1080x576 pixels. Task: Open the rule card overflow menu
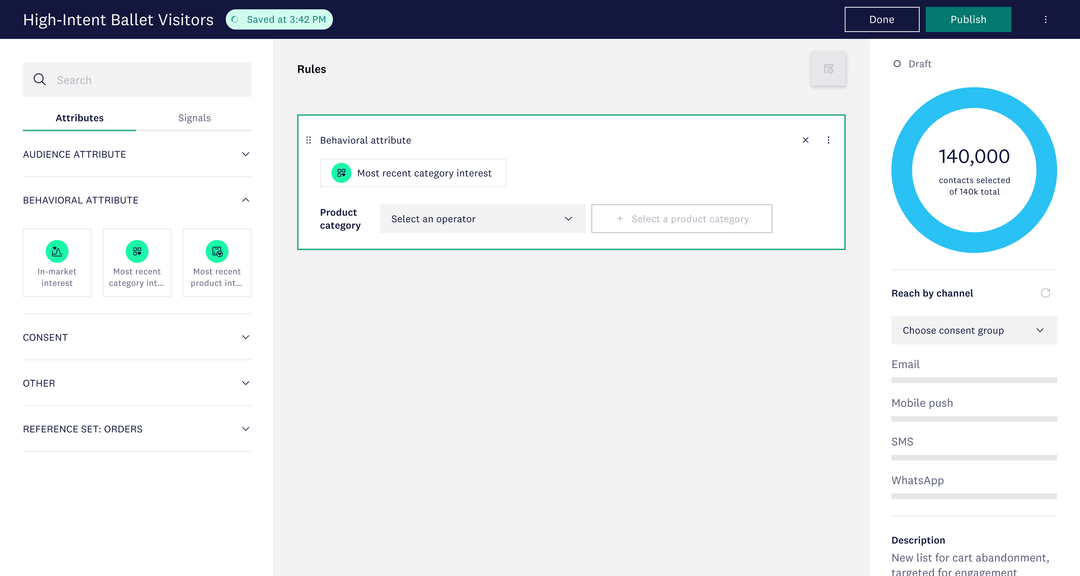tap(828, 140)
